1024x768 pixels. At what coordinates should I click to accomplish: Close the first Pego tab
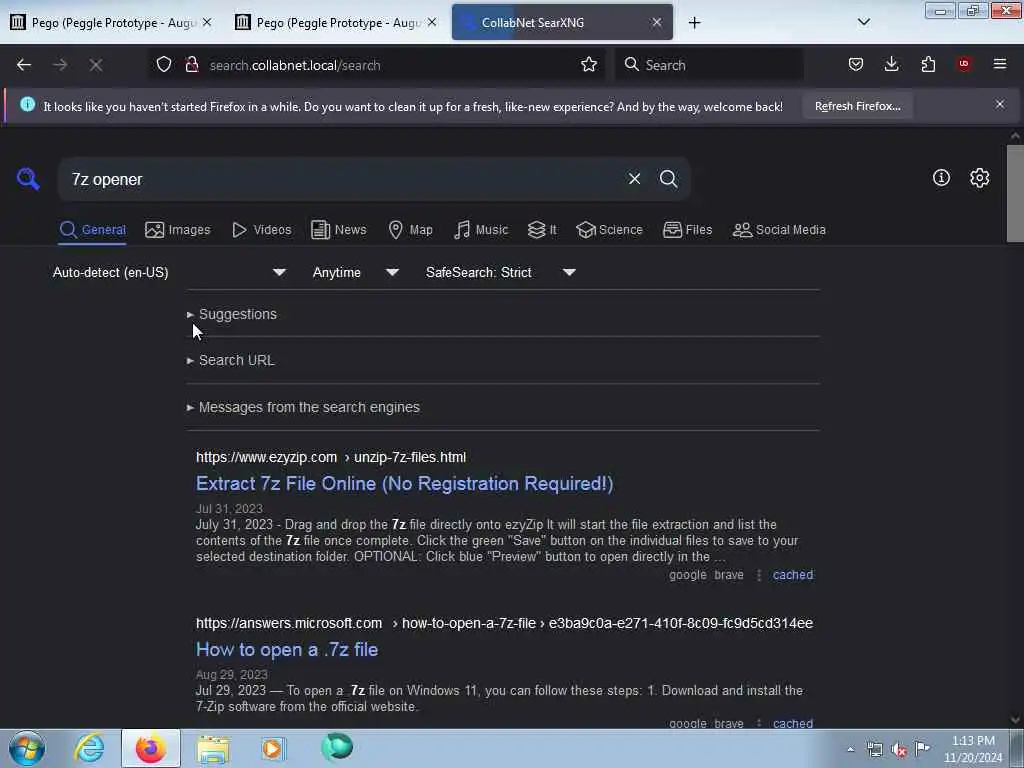(x=207, y=22)
